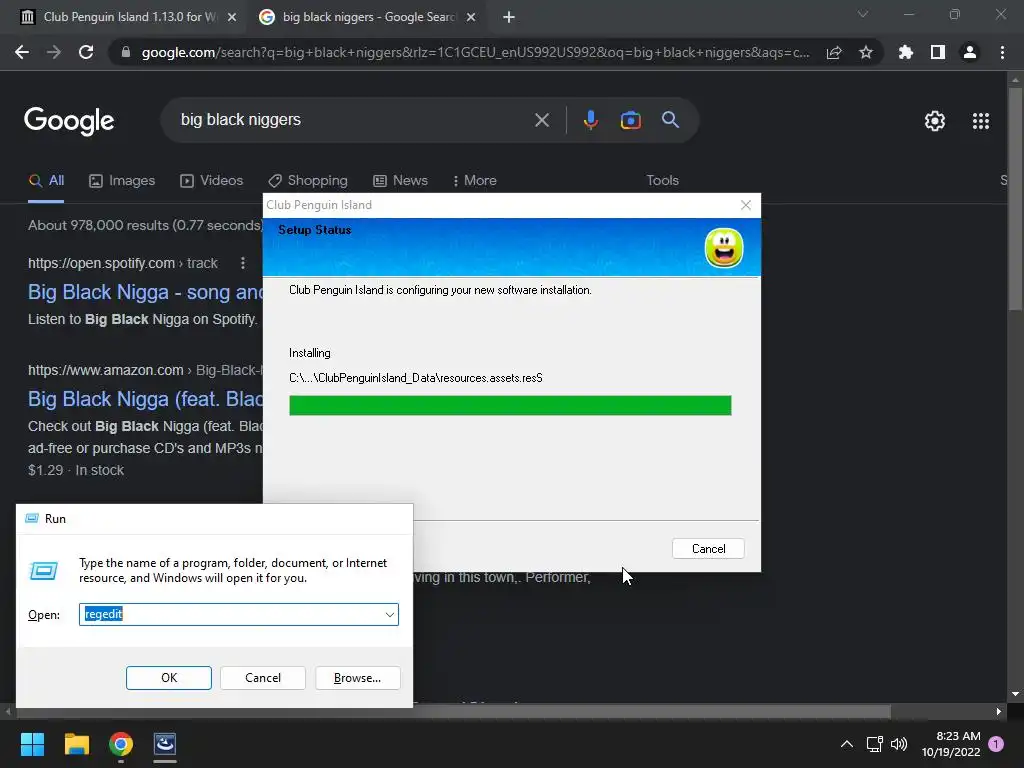This screenshot has width=1024, height=768.
Task: View site info via the address bar lock icon
Action: (125, 52)
